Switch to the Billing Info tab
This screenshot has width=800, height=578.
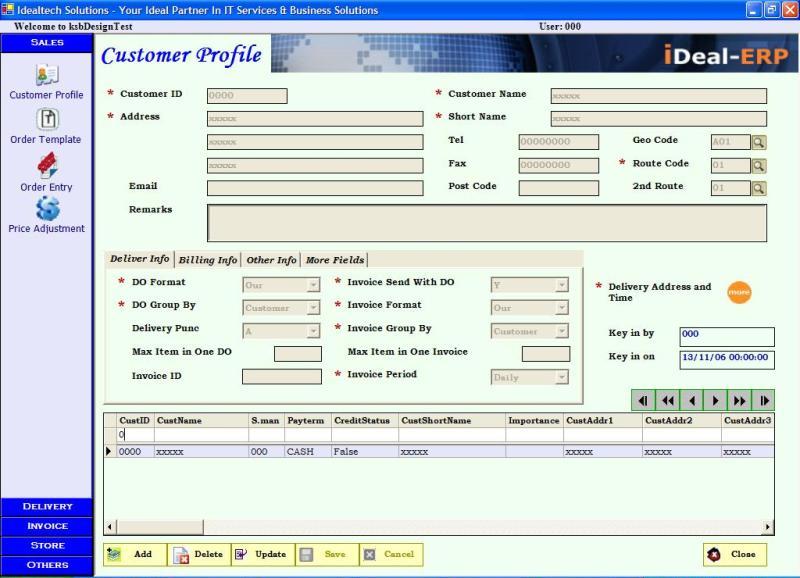tap(208, 260)
